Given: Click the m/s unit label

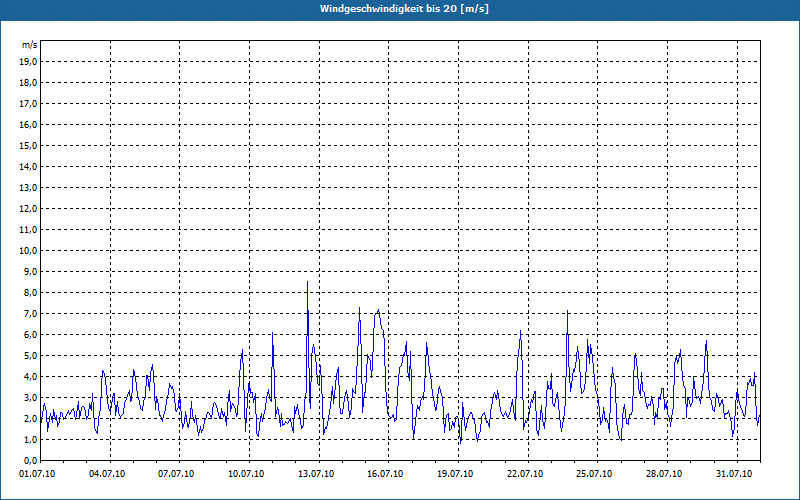Looking at the screenshot, I should [29, 45].
